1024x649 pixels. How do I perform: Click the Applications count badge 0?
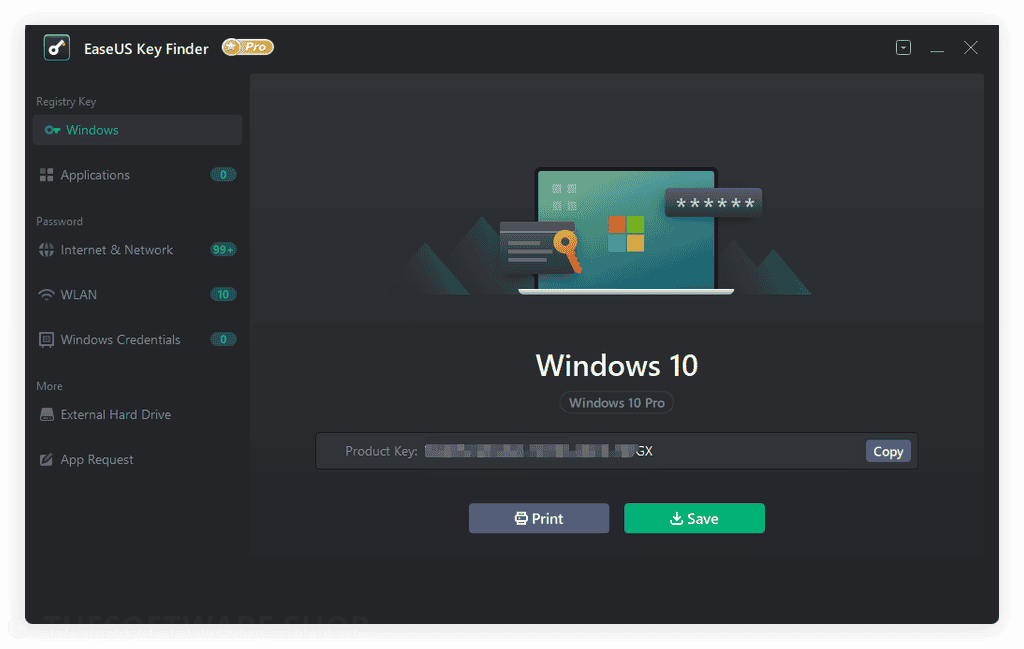(x=223, y=175)
